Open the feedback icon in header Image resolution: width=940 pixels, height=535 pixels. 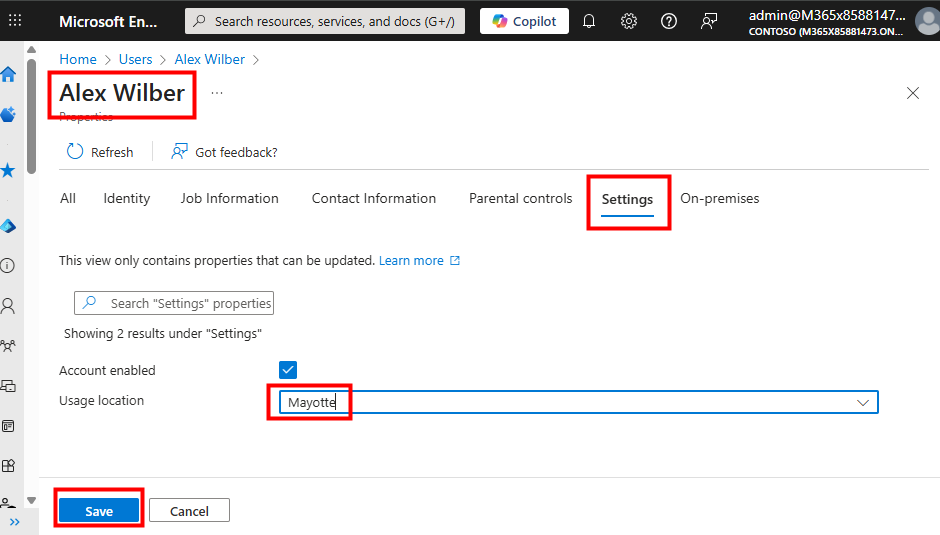tap(709, 21)
